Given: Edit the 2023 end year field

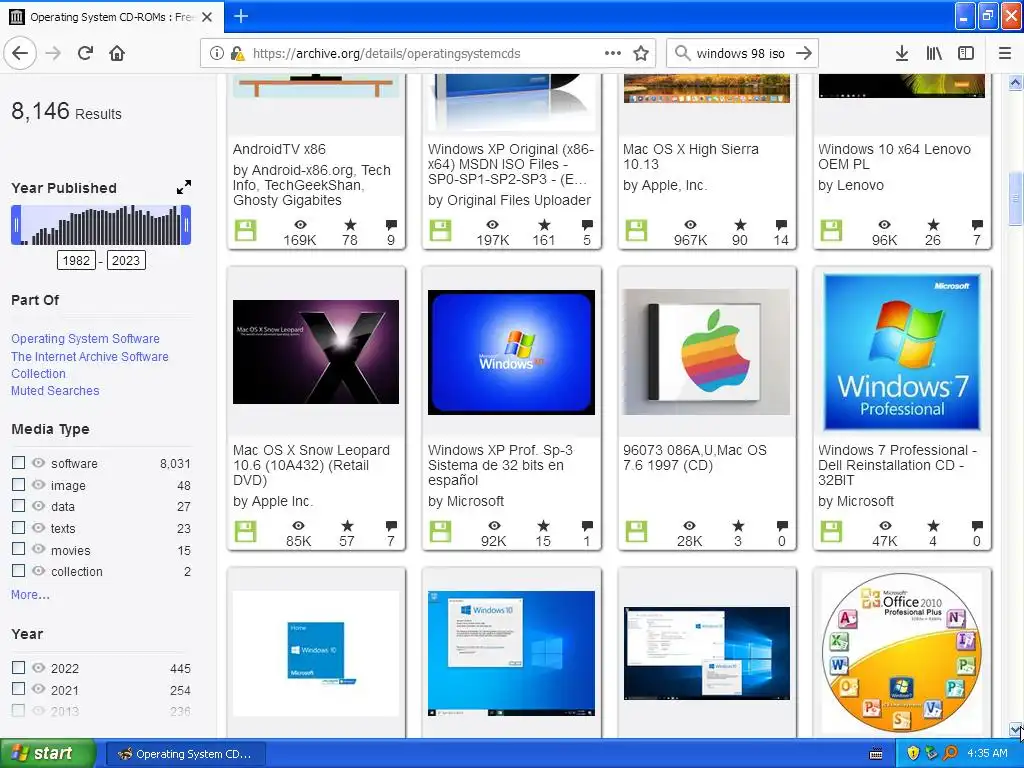Looking at the screenshot, I should coord(126,261).
